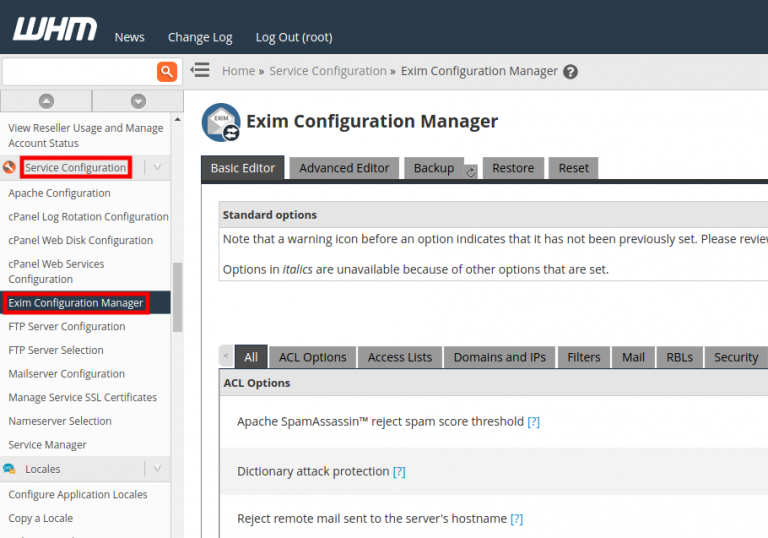
Task: Open cPanel Web Services Configuration
Action: (x=56, y=271)
